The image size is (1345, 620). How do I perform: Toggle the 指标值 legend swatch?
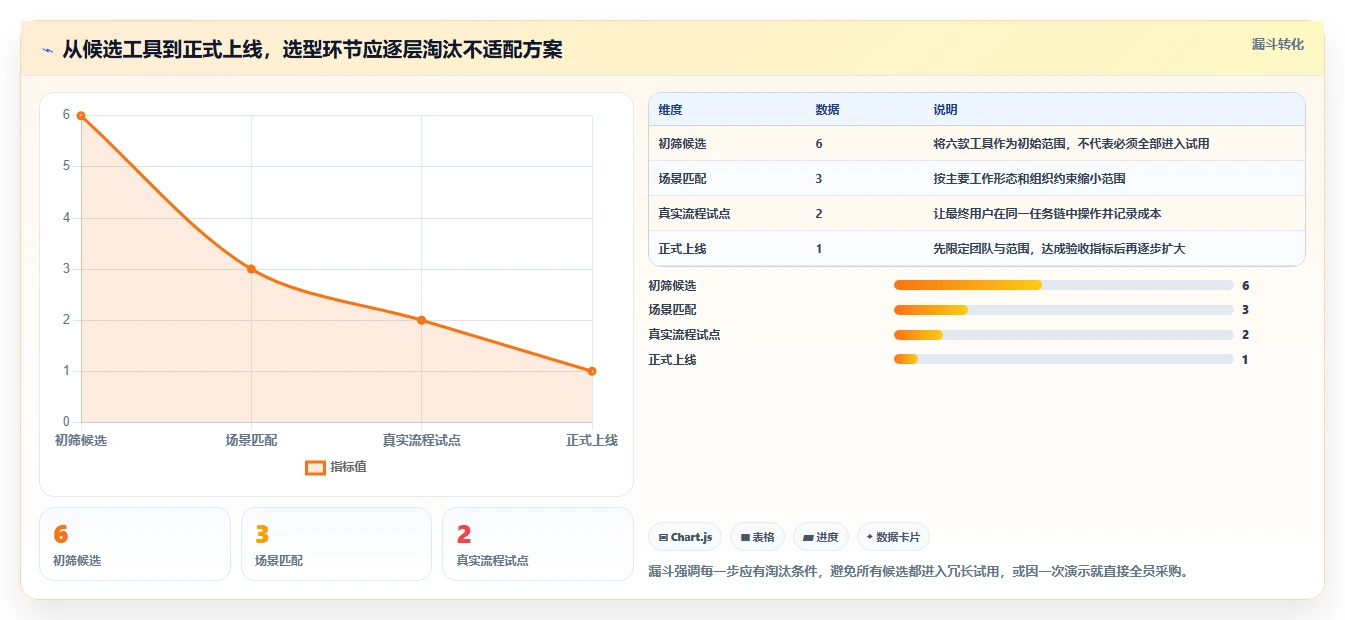[x=315, y=467]
